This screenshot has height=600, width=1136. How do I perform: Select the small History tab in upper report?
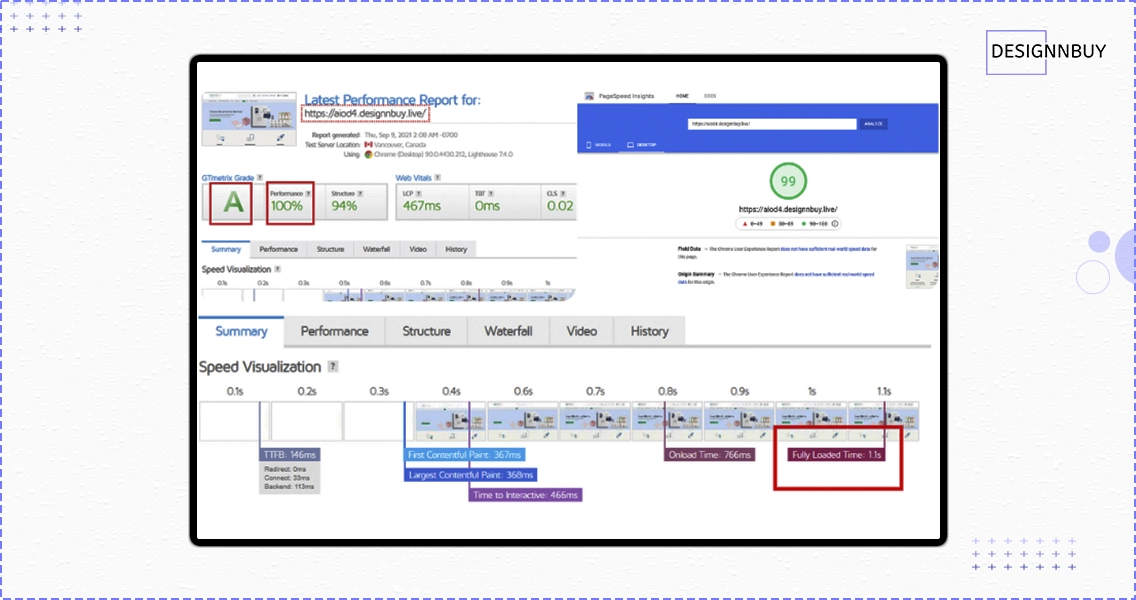click(456, 249)
